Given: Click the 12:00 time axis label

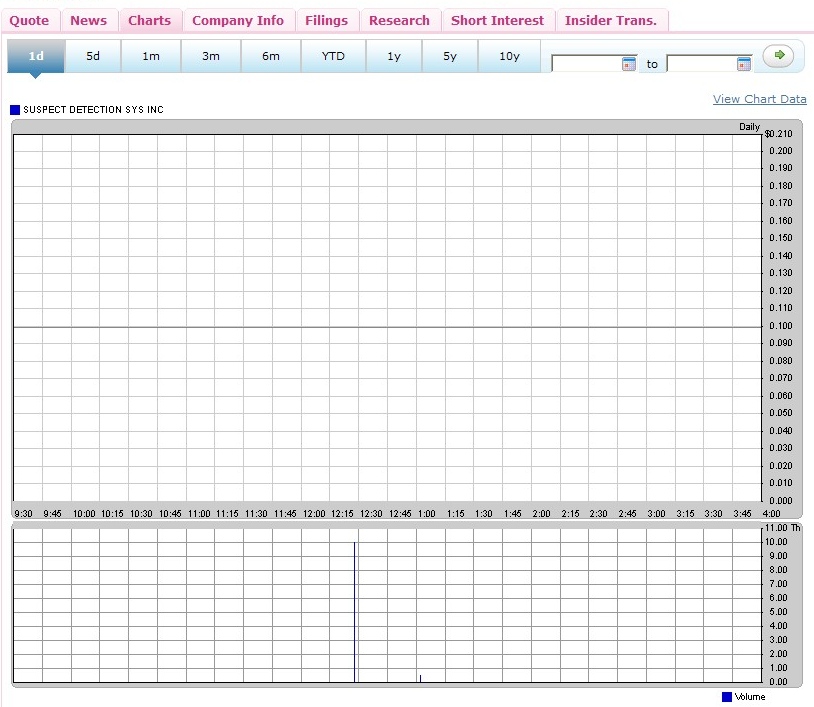Looking at the screenshot, I should [314, 514].
